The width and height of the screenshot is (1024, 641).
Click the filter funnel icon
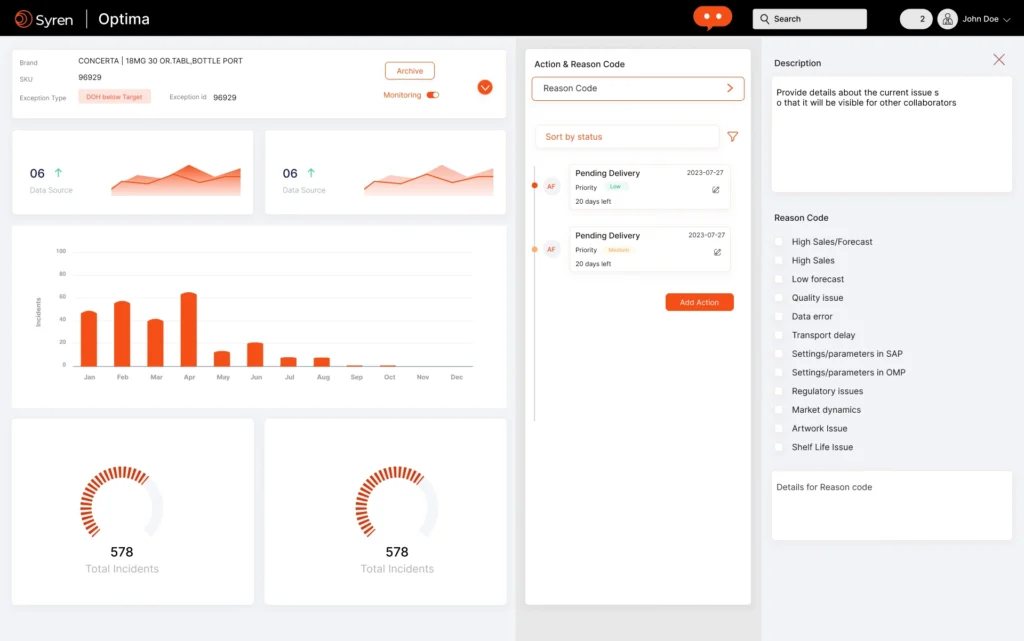tap(732, 137)
